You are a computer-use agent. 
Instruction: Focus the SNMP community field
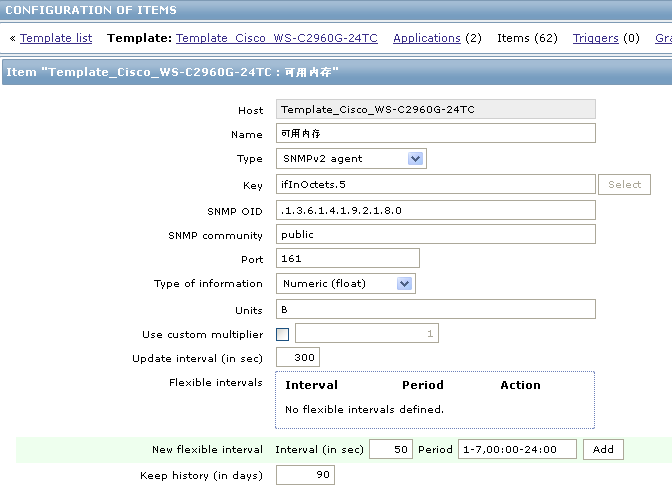click(436, 234)
